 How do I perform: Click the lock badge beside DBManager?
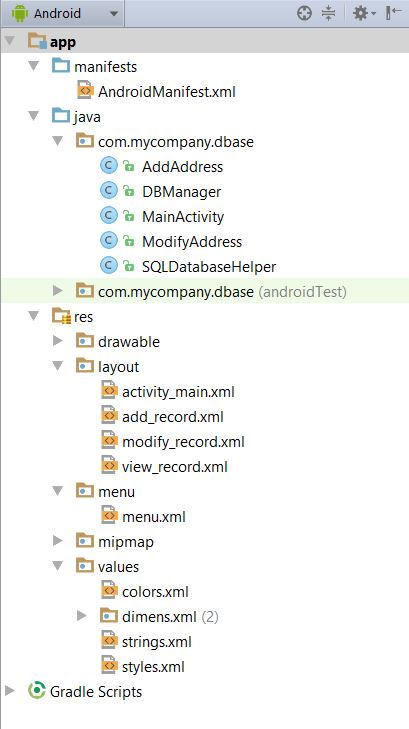(x=128, y=192)
